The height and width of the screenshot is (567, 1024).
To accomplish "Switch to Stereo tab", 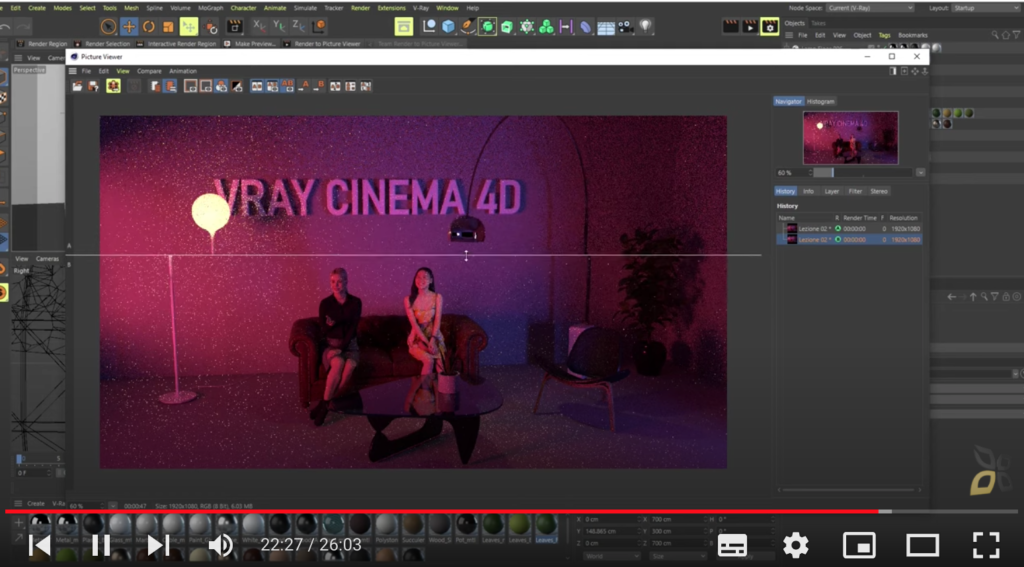I will click(x=879, y=191).
